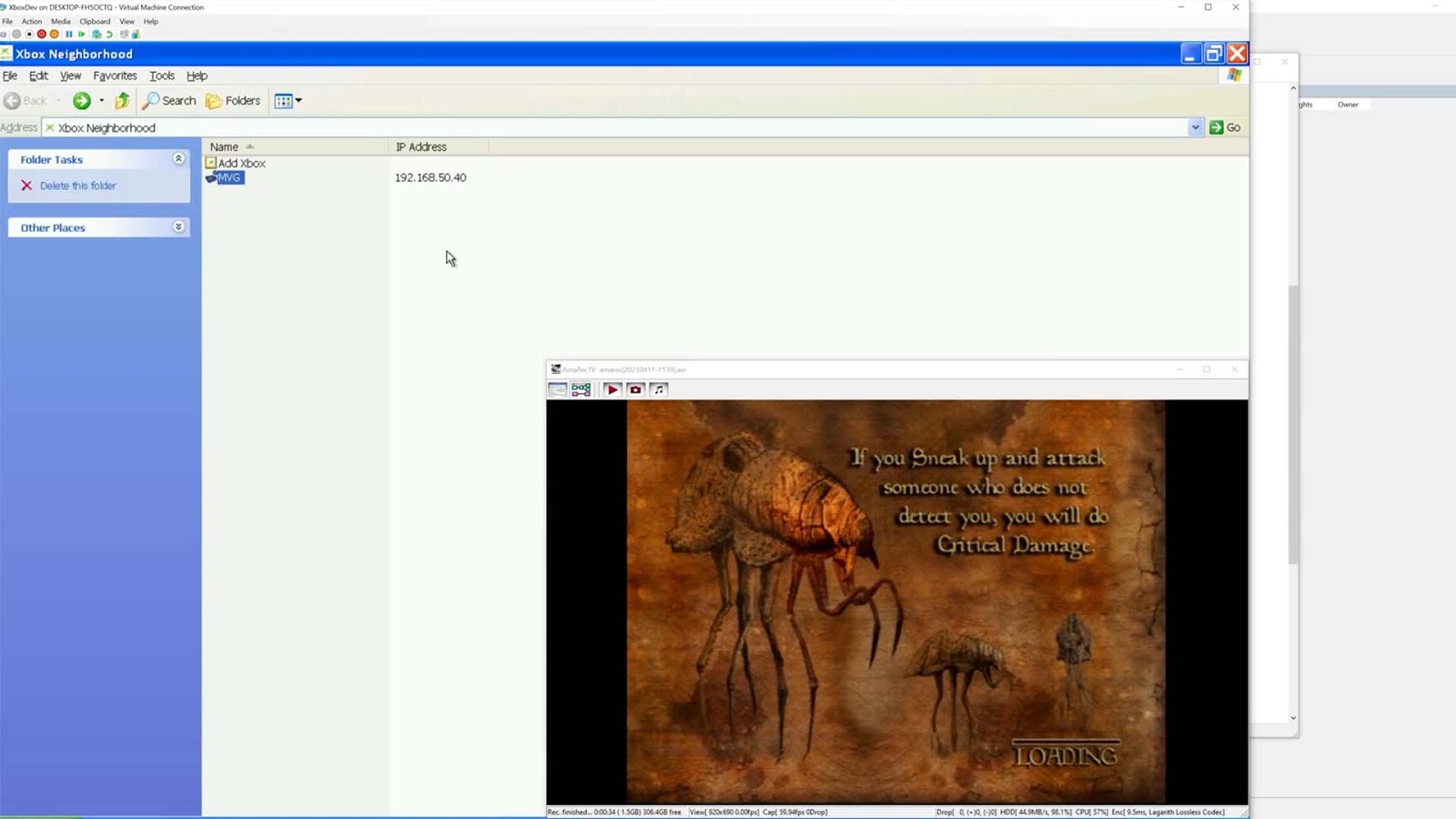The height and width of the screenshot is (819, 1456).
Task: Expand the address bar dropdown
Action: 1195,127
